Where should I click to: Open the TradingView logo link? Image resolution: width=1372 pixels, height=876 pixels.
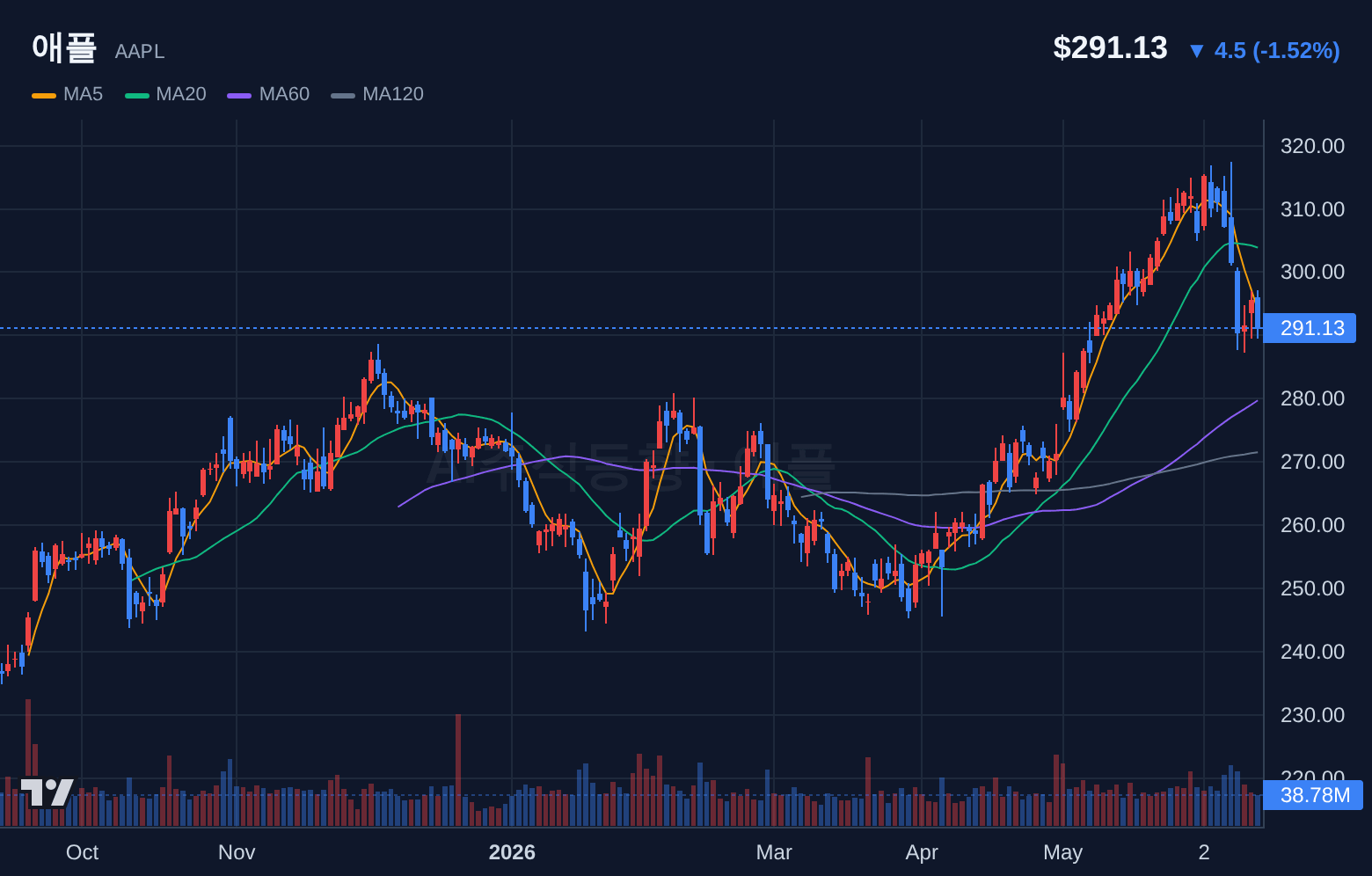(x=47, y=792)
